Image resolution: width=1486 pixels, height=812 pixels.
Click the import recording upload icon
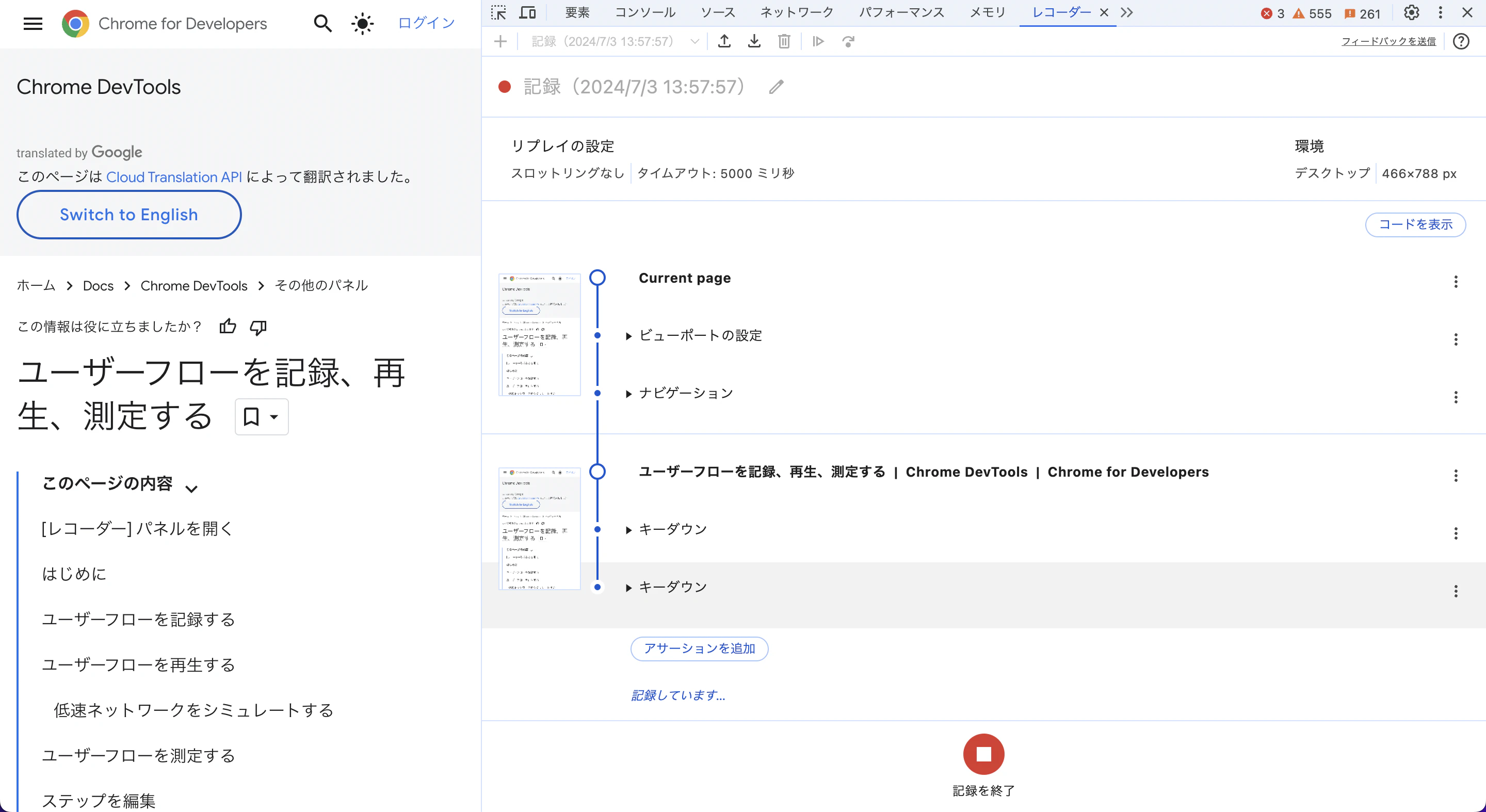click(x=724, y=41)
